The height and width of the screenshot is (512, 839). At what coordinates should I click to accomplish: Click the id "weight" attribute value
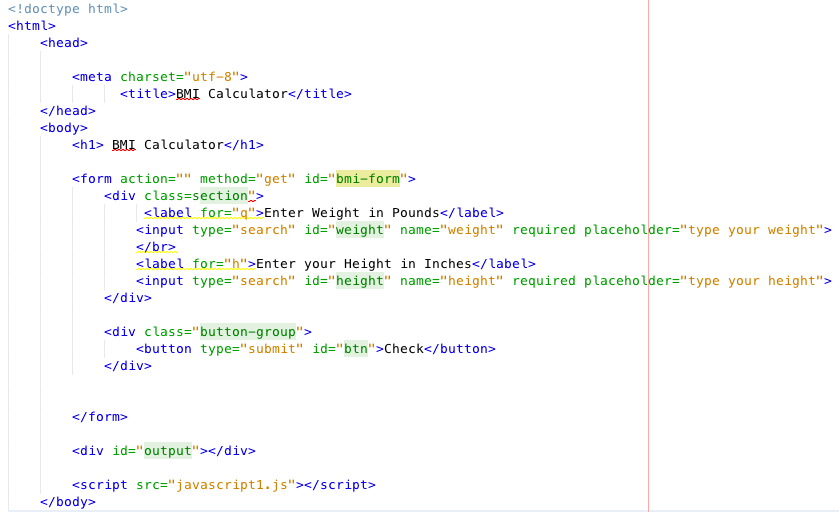click(360, 230)
